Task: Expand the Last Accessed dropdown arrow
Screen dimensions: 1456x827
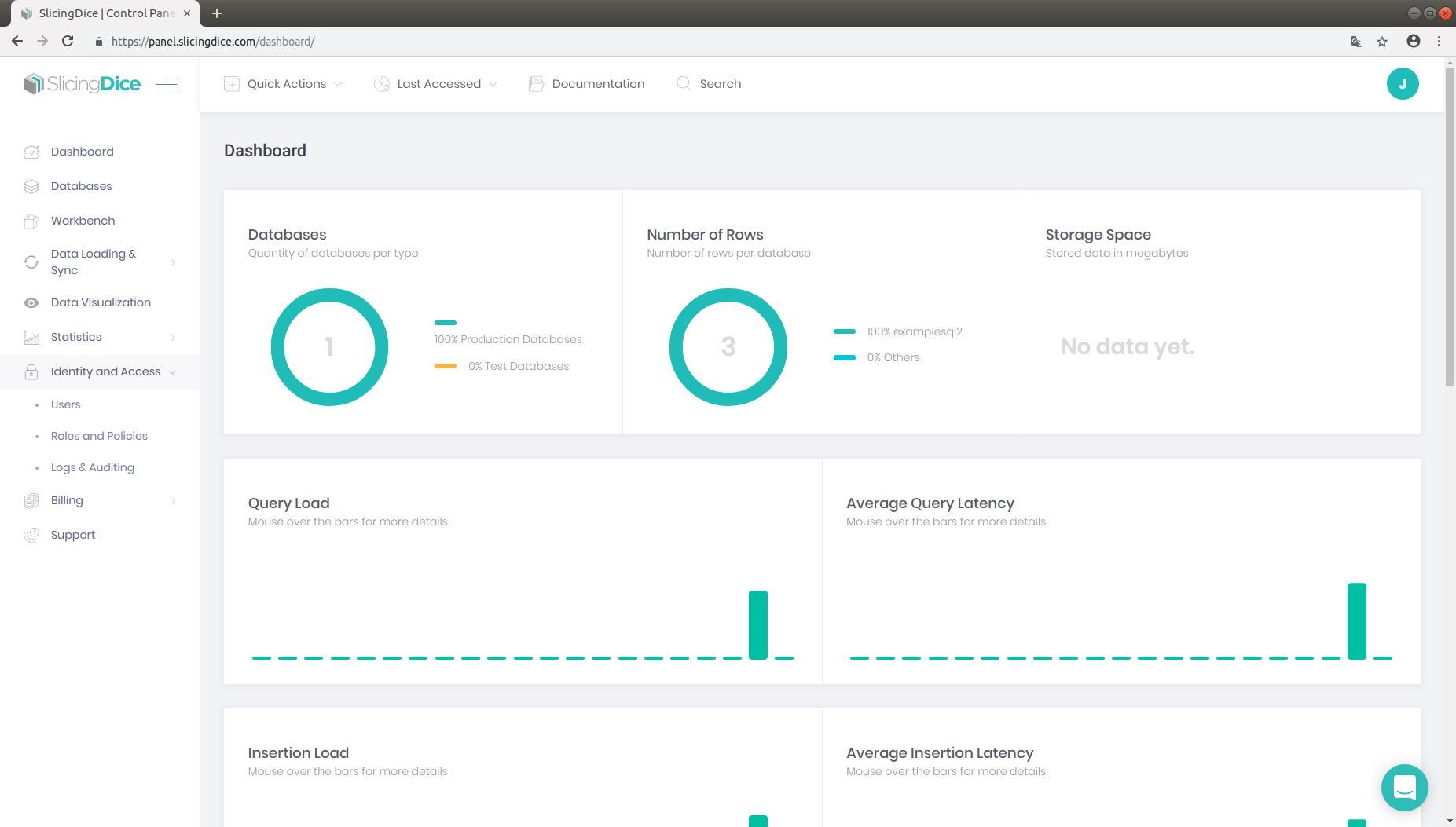Action: pyautogui.click(x=493, y=84)
